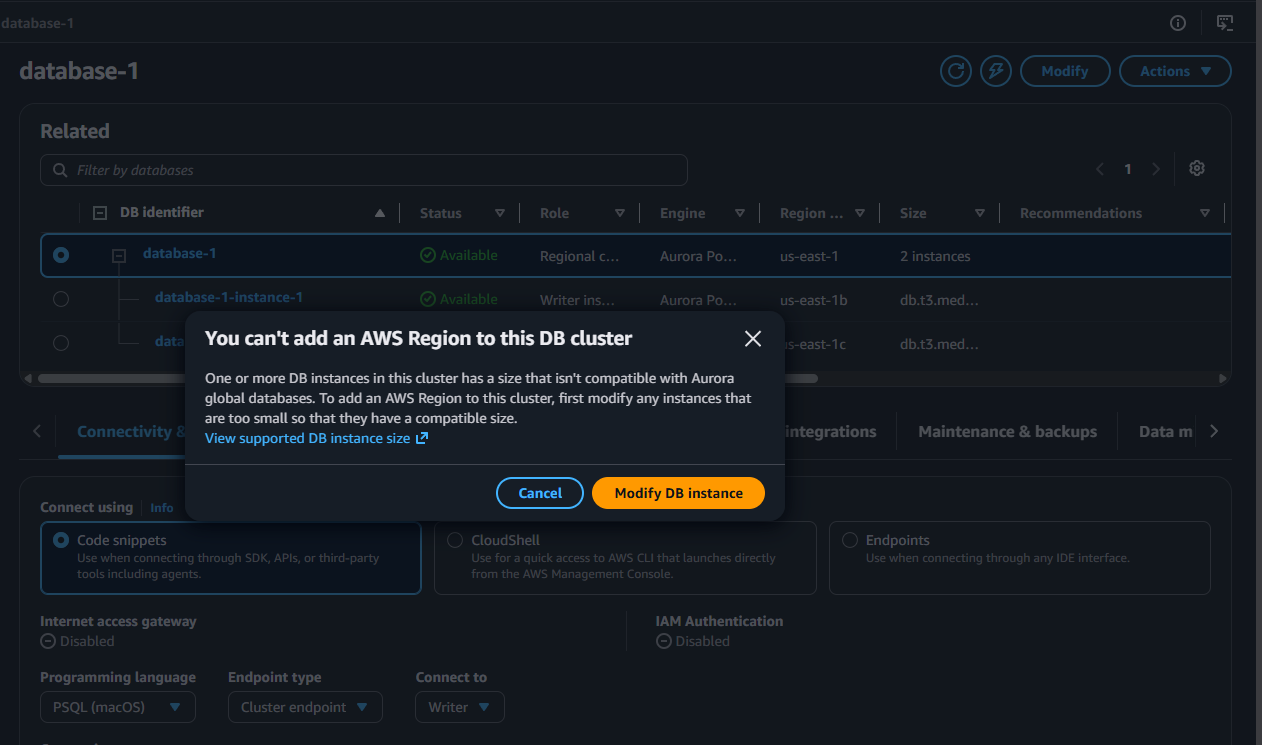Collapse all rows via the DB identifier header box

[x=100, y=213]
